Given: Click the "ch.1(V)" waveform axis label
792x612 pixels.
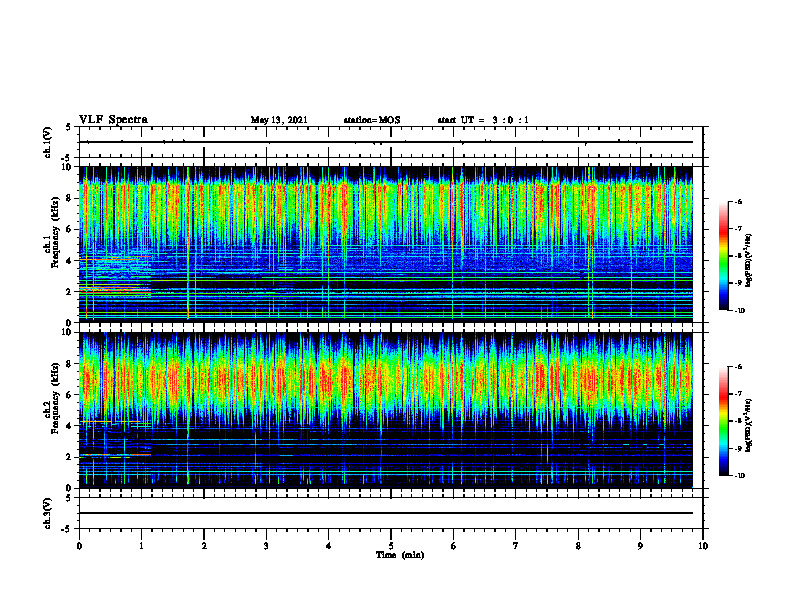Looking at the screenshot, I should pyautogui.click(x=48, y=142).
